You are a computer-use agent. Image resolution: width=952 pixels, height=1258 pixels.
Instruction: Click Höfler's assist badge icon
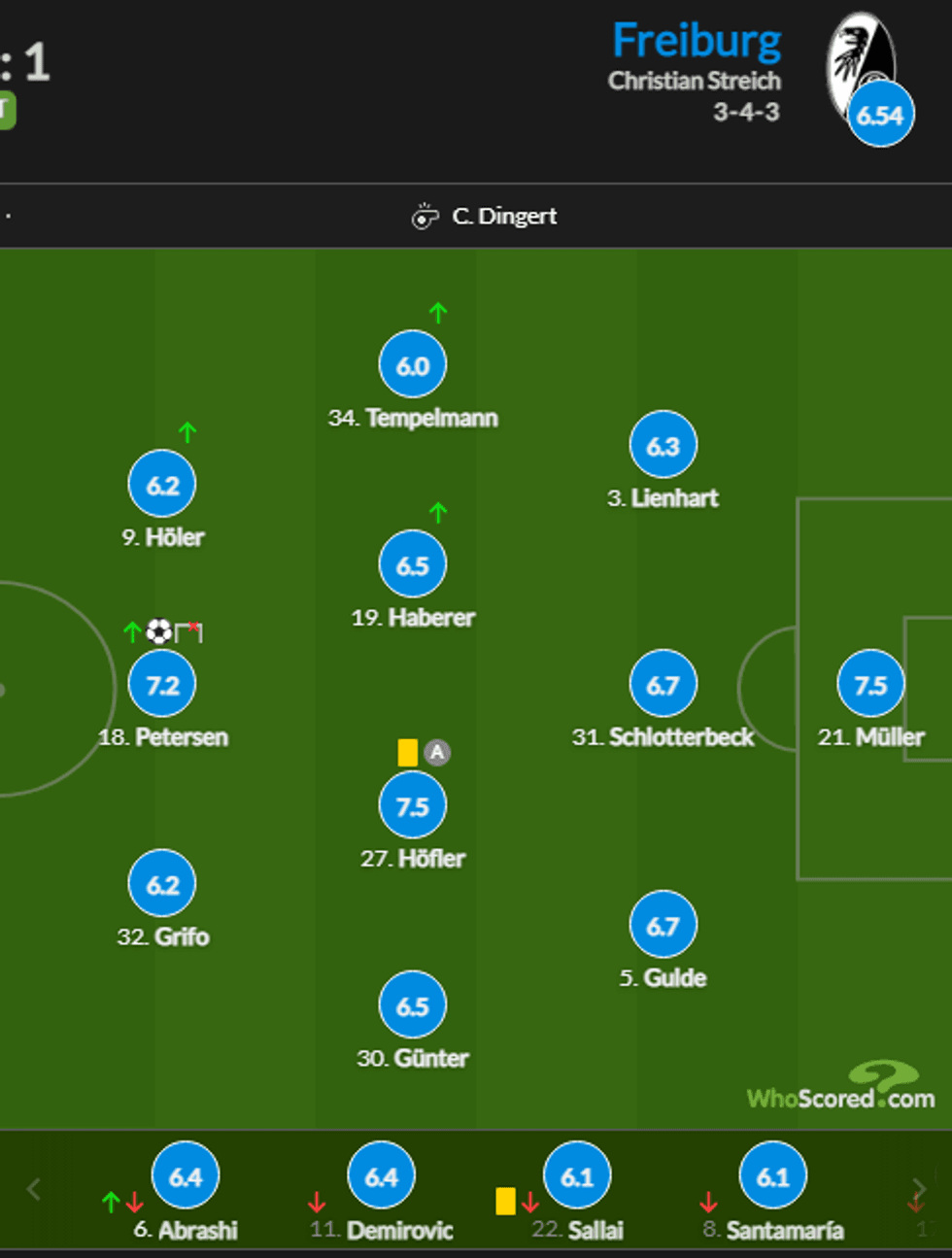pyautogui.click(x=437, y=752)
